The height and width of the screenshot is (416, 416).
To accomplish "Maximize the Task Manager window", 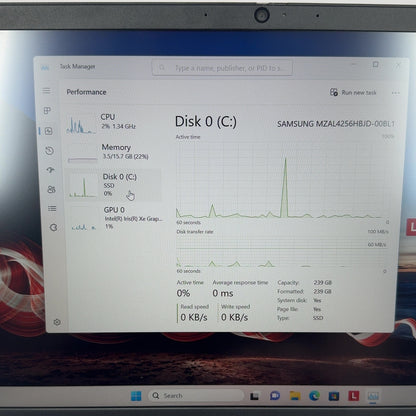I will pyautogui.click(x=376, y=64).
